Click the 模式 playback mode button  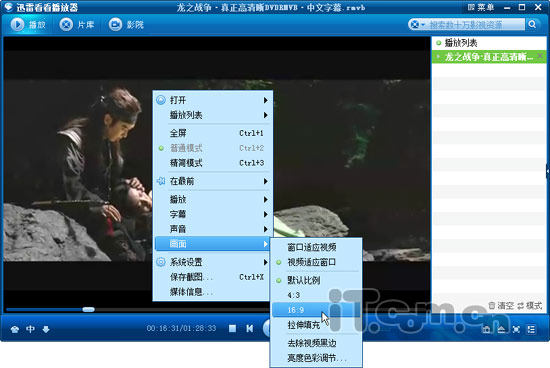530,306
